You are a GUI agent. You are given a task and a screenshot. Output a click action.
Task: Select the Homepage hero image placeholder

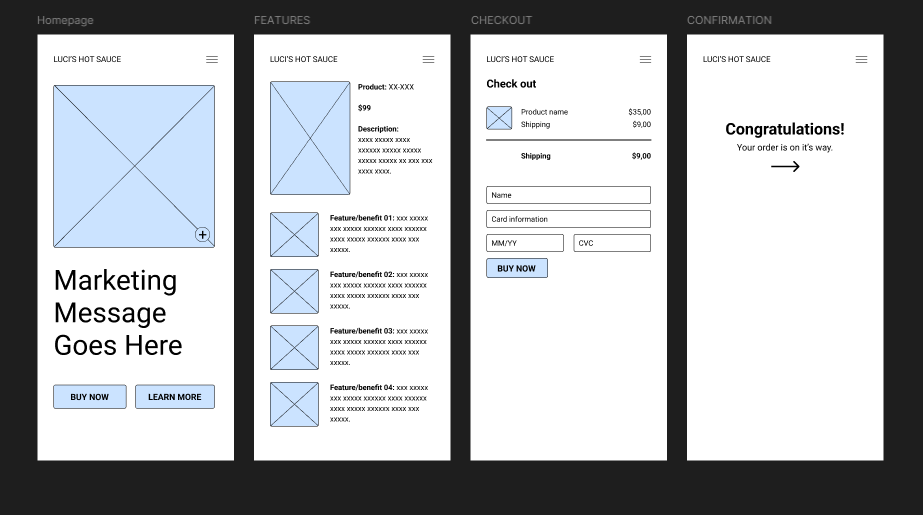134,167
